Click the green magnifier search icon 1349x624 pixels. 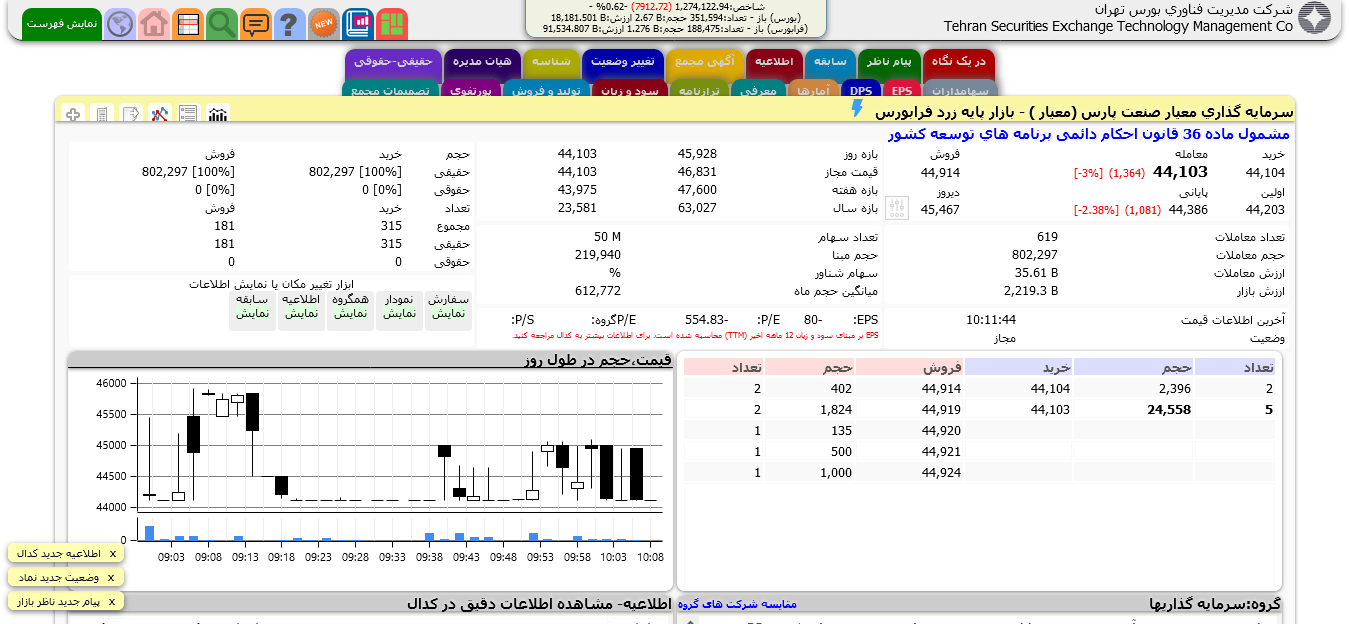click(222, 24)
